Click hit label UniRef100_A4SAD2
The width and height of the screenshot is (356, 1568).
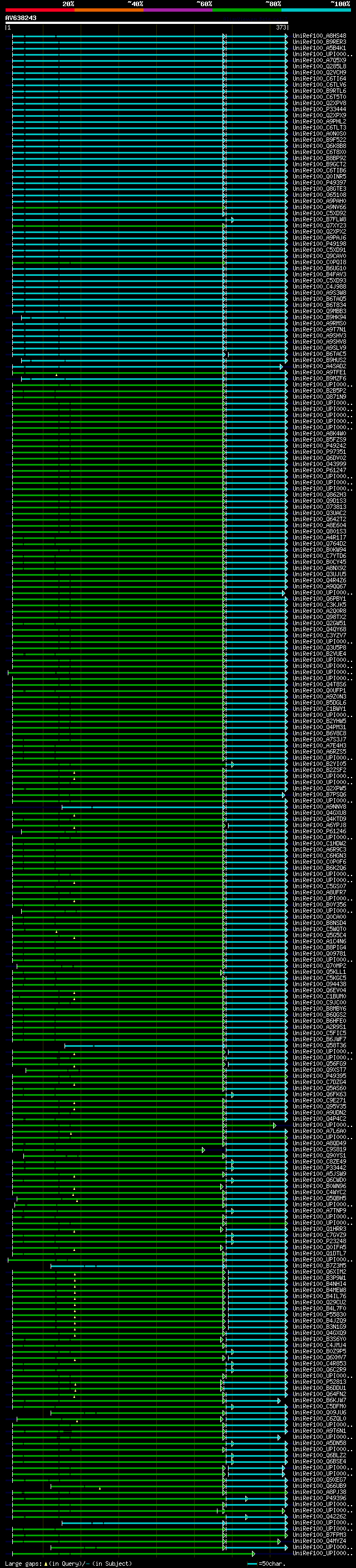[x=319, y=367]
